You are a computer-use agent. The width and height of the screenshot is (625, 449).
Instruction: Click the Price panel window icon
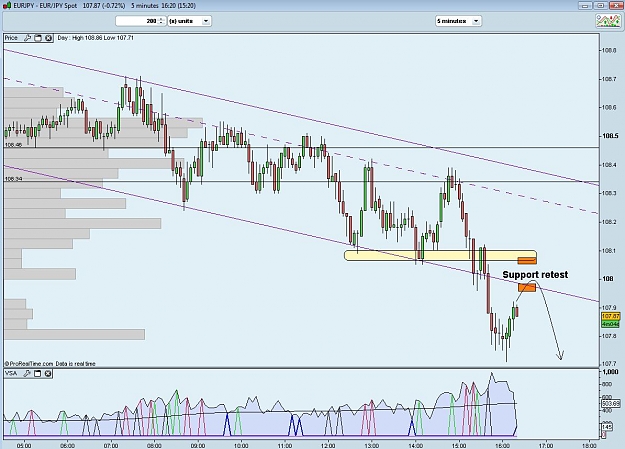37,38
